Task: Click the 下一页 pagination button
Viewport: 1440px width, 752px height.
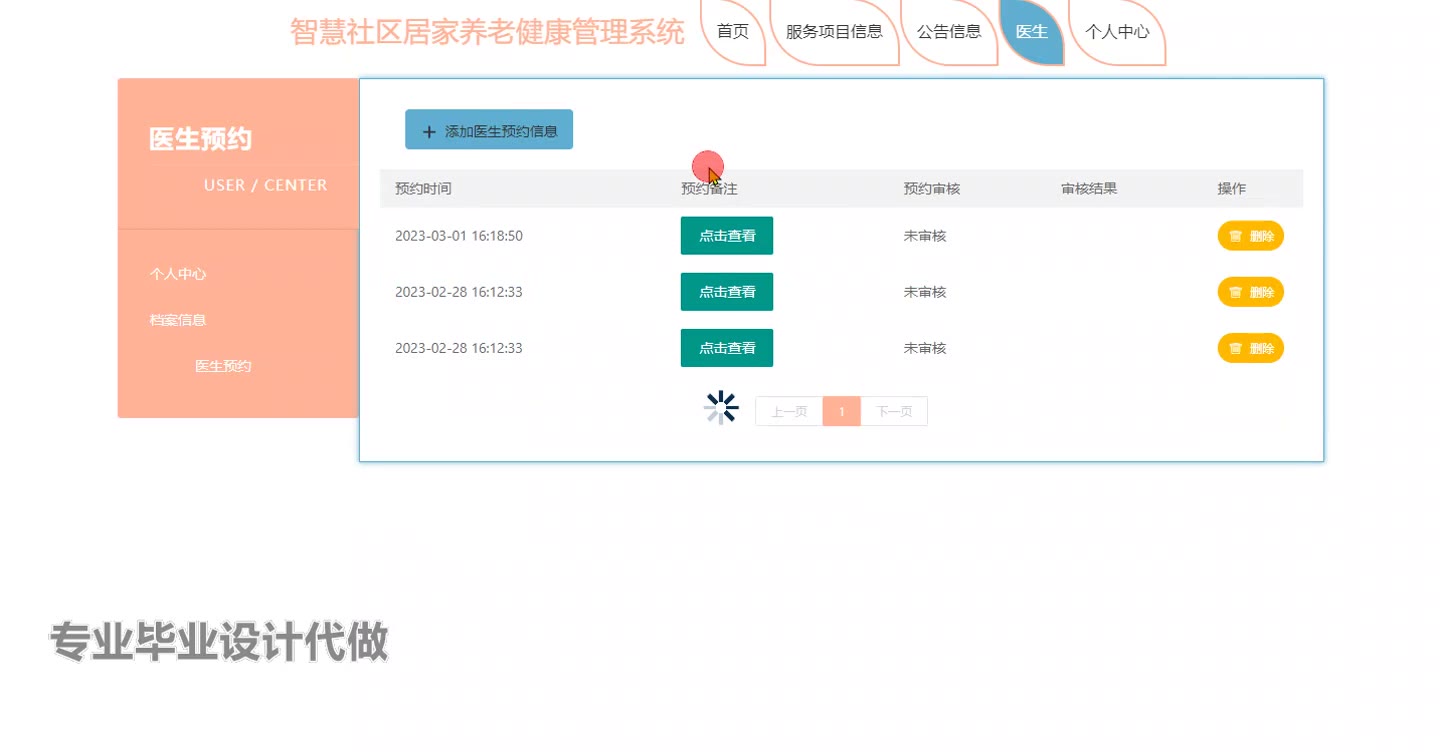Action: point(894,412)
